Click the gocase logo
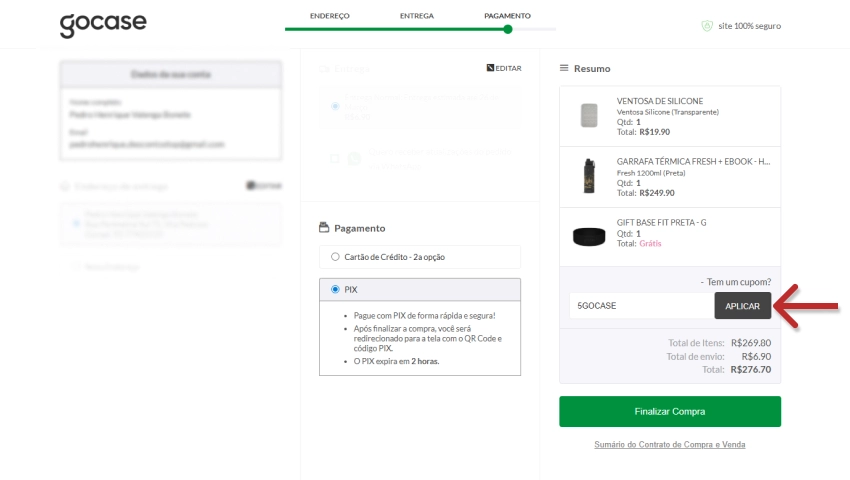 pos(103,24)
